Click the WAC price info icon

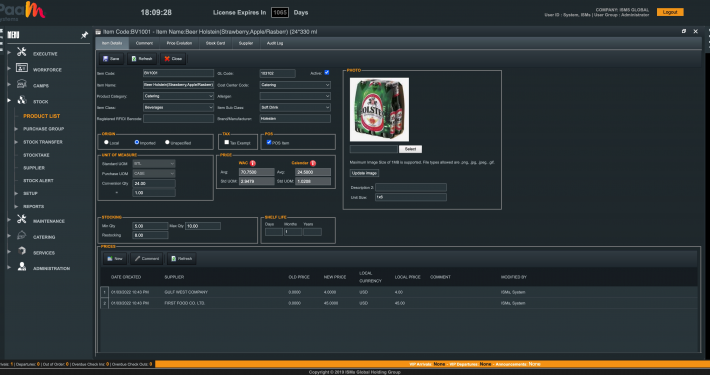point(253,163)
